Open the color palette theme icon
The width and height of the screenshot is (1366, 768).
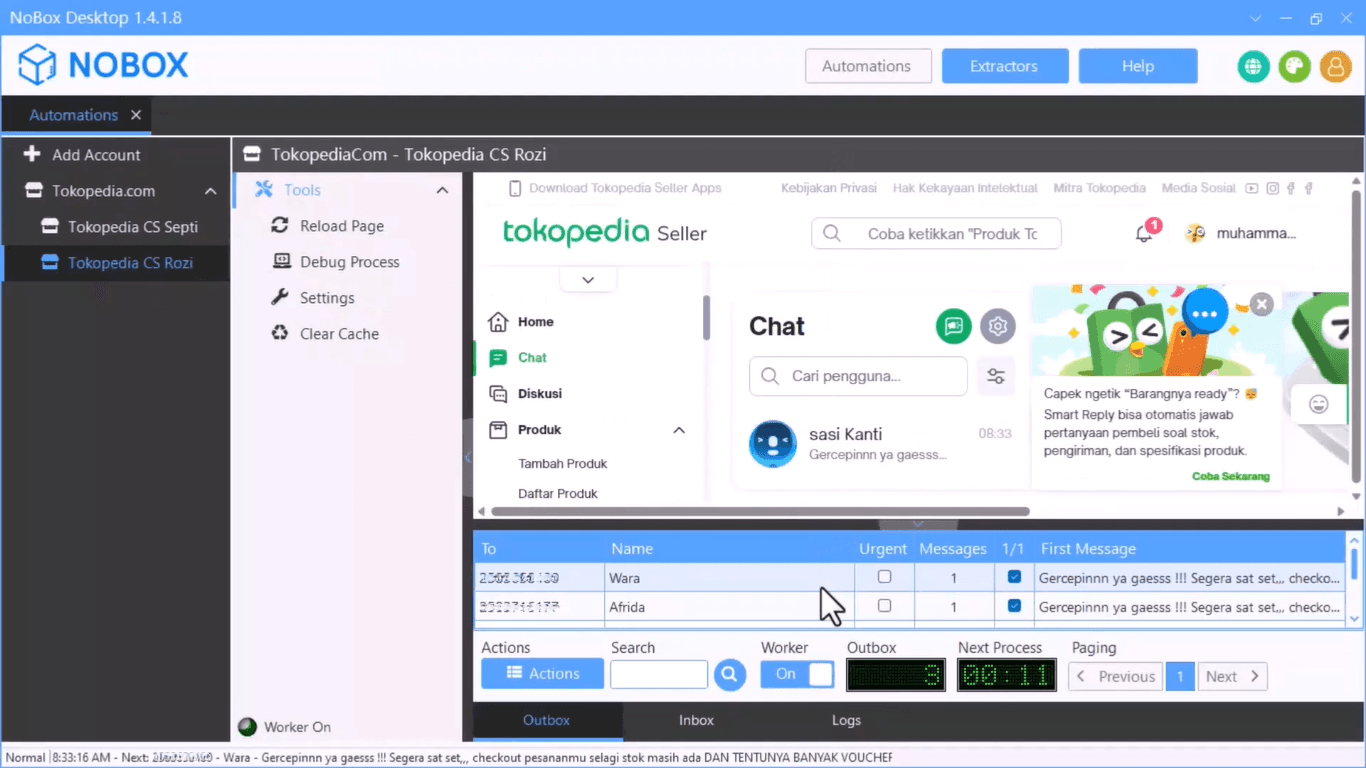[x=1294, y=67]
